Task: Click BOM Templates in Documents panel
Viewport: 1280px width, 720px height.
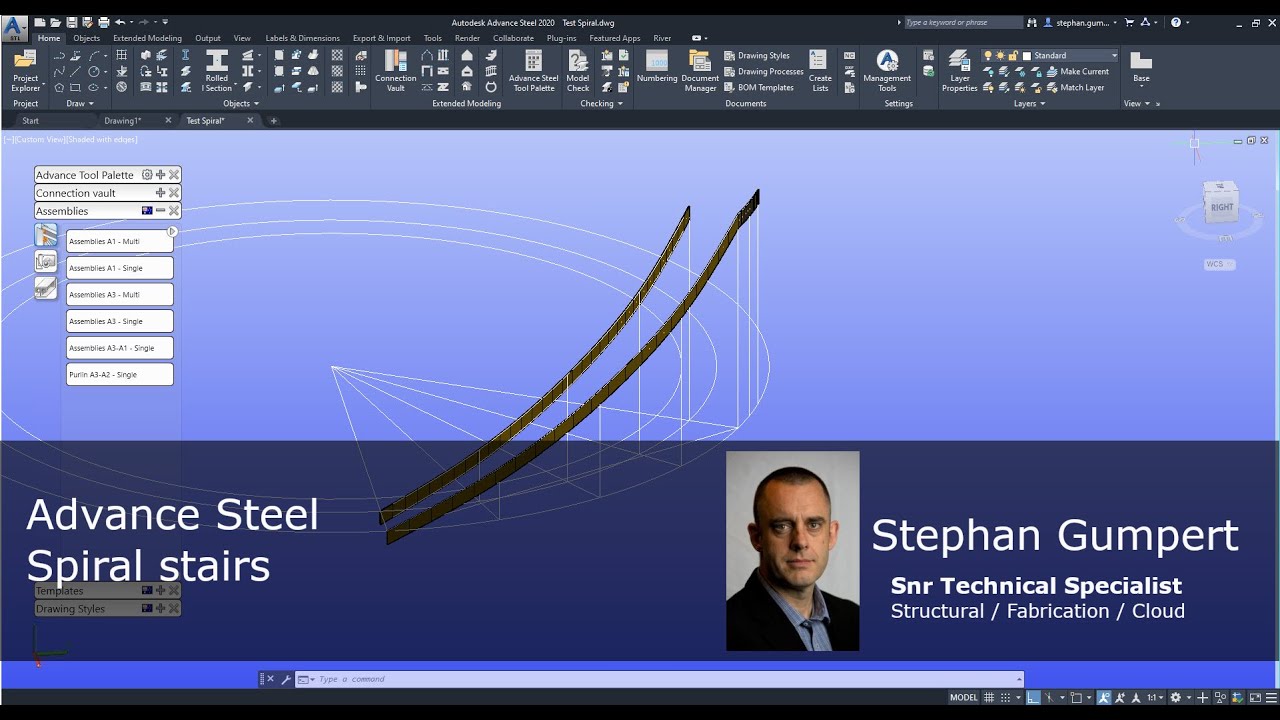Action: tap(759, 87)
